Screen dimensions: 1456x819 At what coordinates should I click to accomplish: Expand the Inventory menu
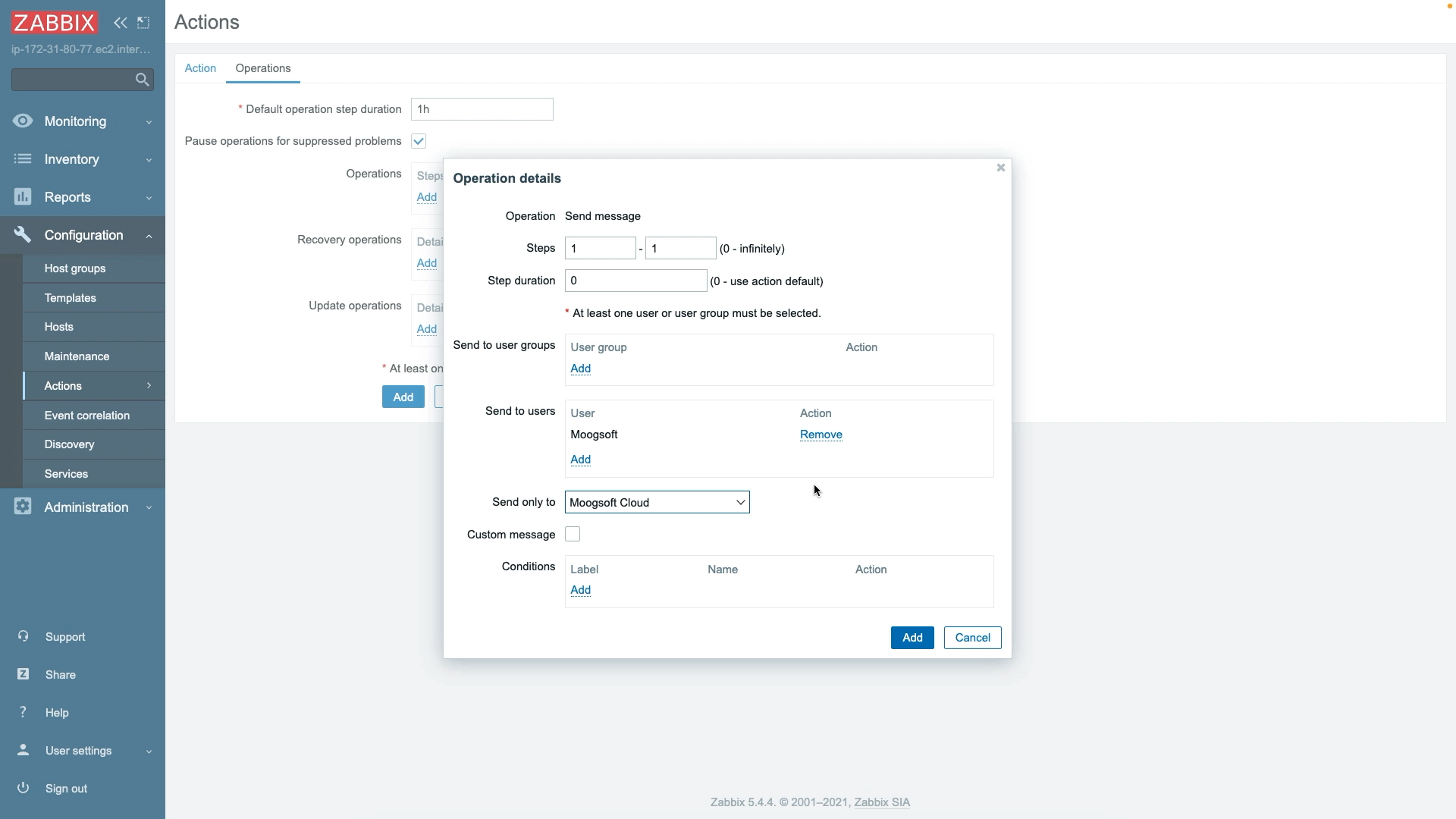click(149, 159)
